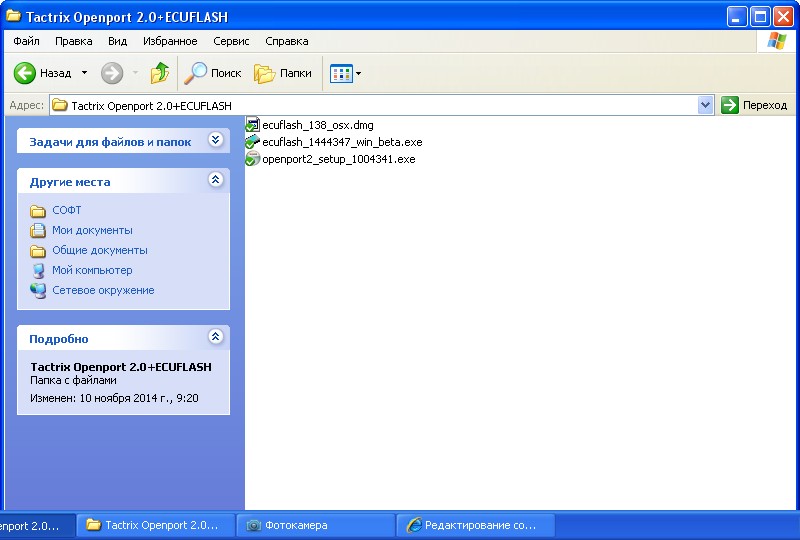Click openport2_setup_1004341.exe file name
This screenshot has height=540, width=800.
tap(339, 159)
